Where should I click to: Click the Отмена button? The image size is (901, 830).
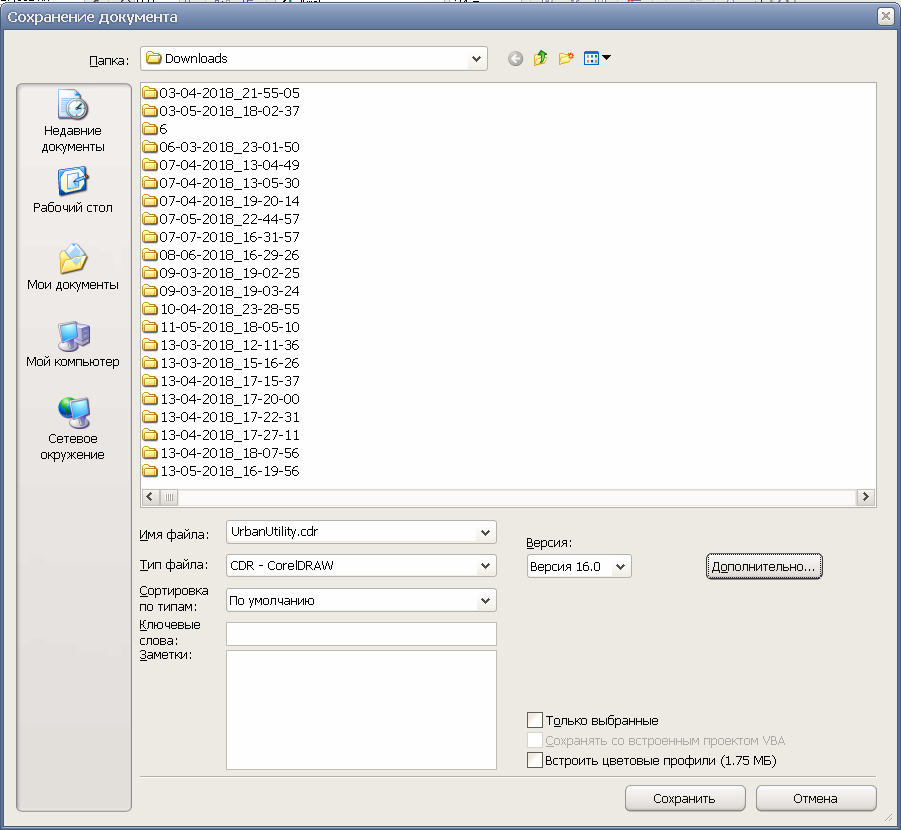click(816, 798)
